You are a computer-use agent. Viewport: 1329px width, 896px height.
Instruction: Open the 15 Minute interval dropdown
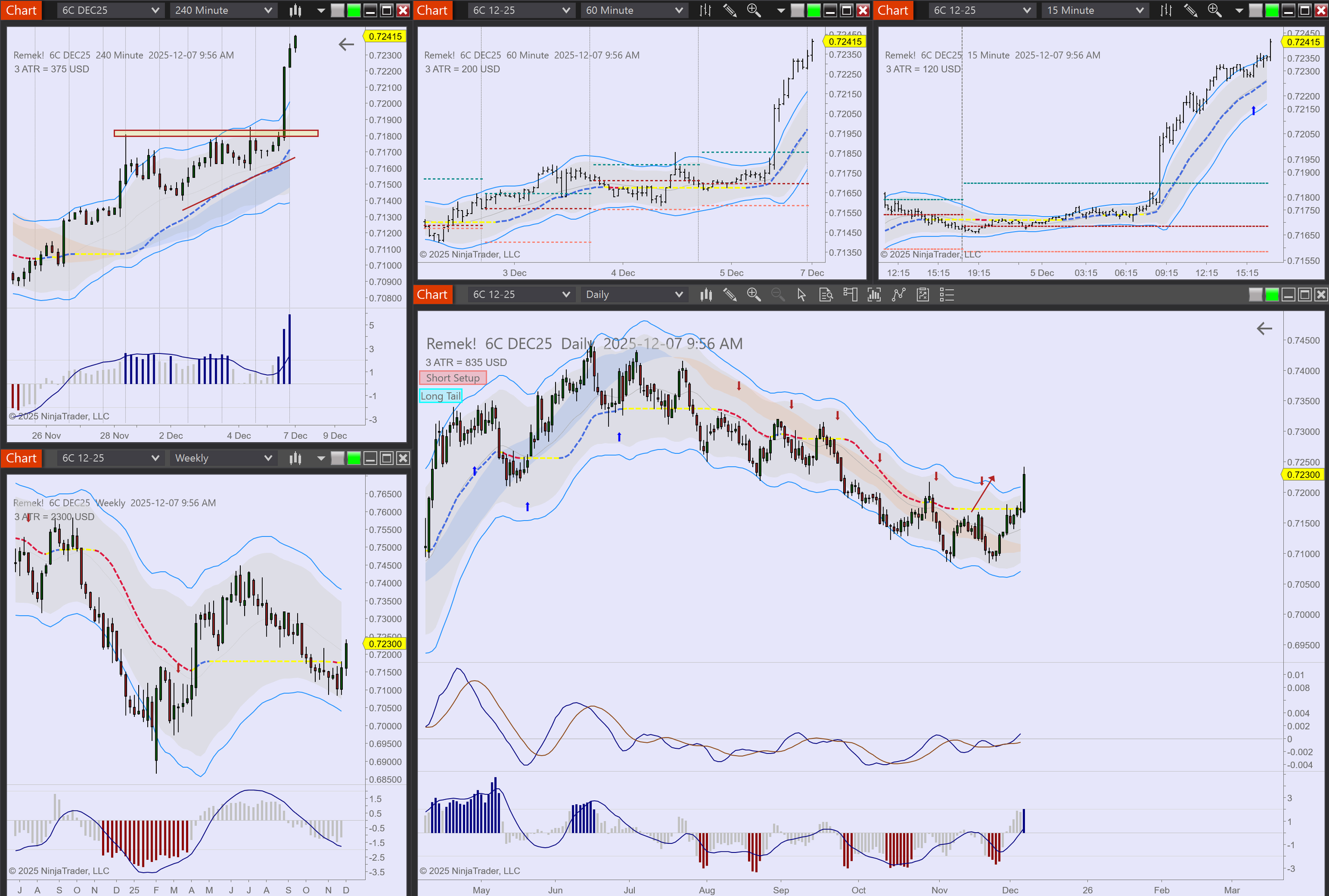coord(1095,10)
